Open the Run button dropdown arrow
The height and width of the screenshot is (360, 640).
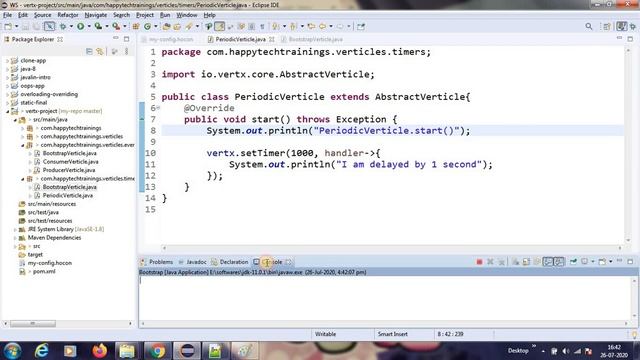[89, 27]
